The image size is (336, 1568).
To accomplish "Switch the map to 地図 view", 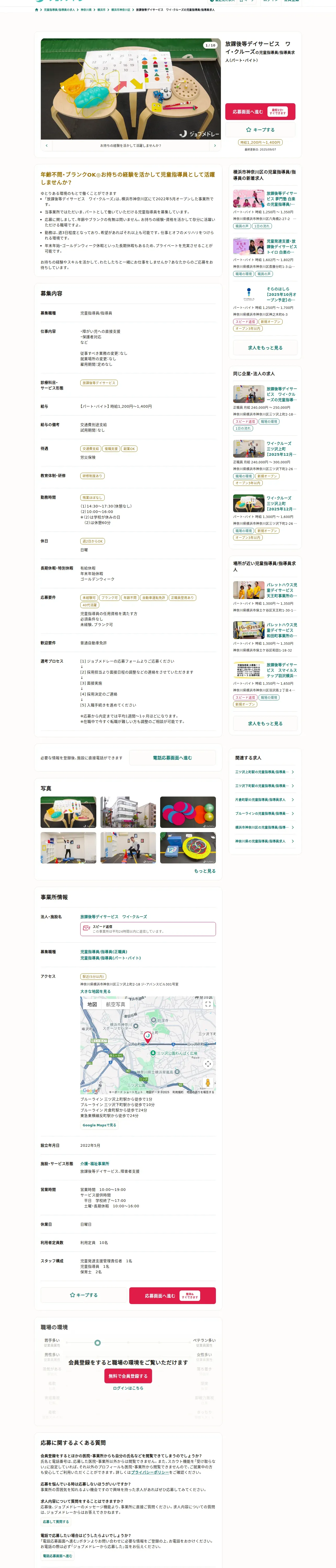I will tap(92, 1004).
